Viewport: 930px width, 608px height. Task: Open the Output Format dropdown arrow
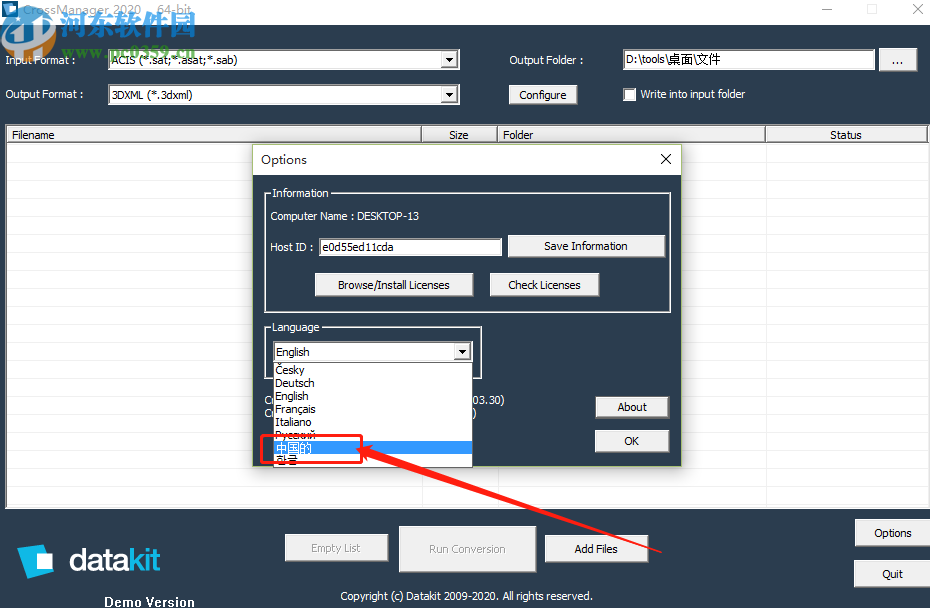pos(450,94)
